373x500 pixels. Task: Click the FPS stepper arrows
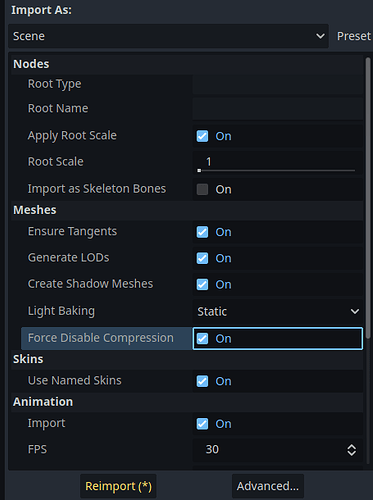(352, 450)
